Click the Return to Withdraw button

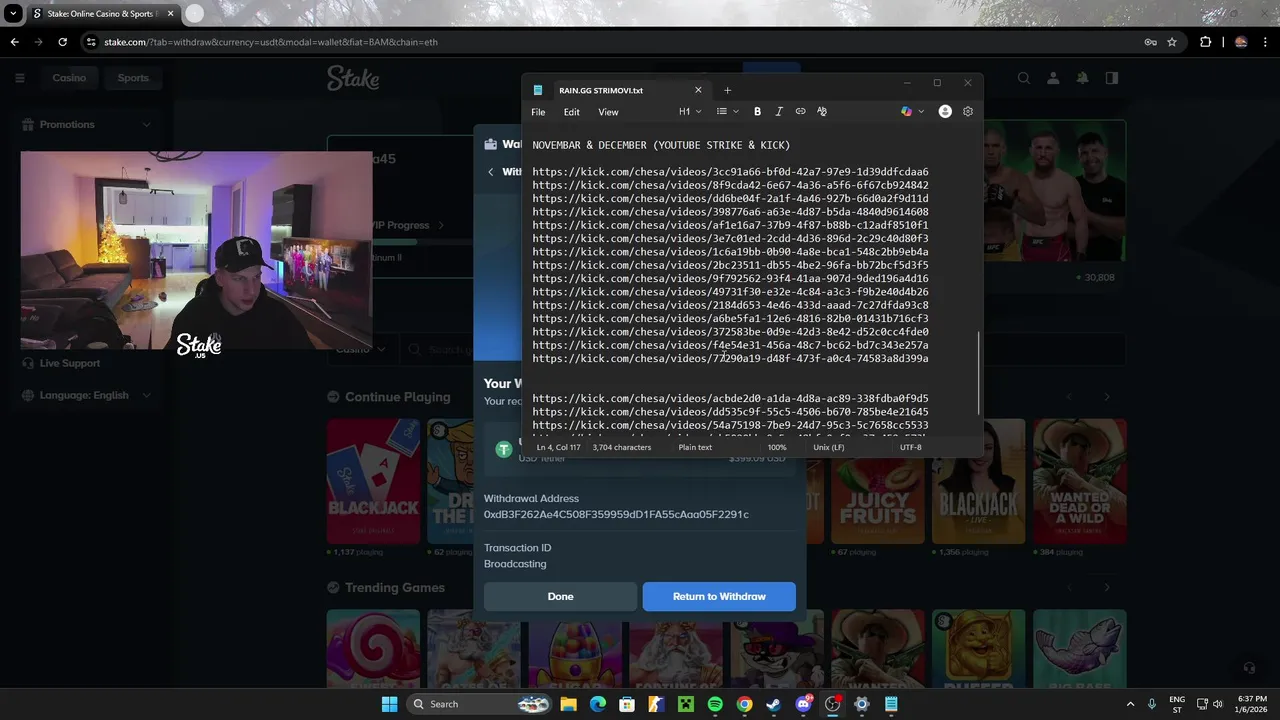pyautogui.click(x=719, y=596)
